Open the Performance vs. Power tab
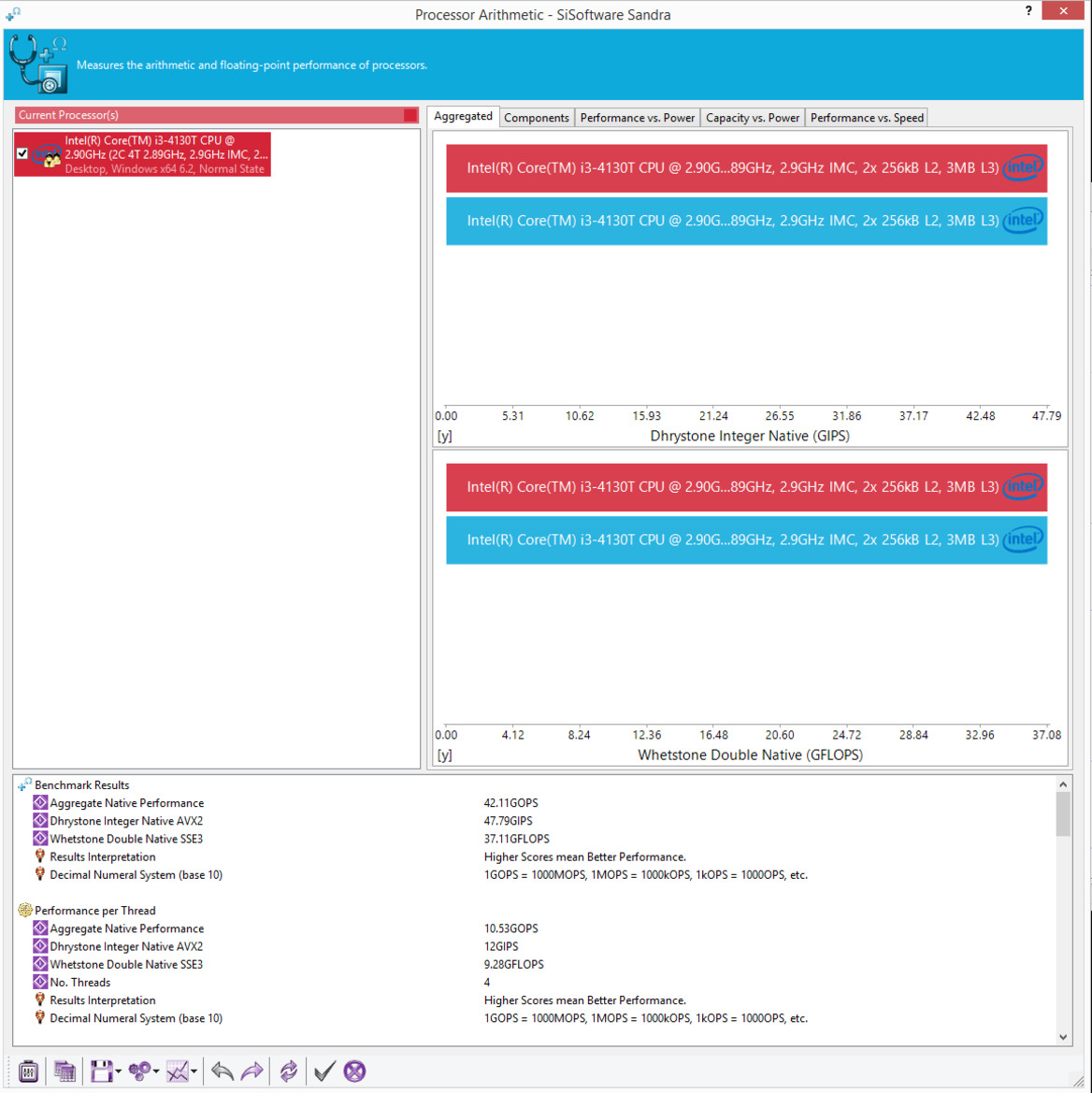The height and width of the screenshot is (1093, 1092). click(x=638, y=118)
